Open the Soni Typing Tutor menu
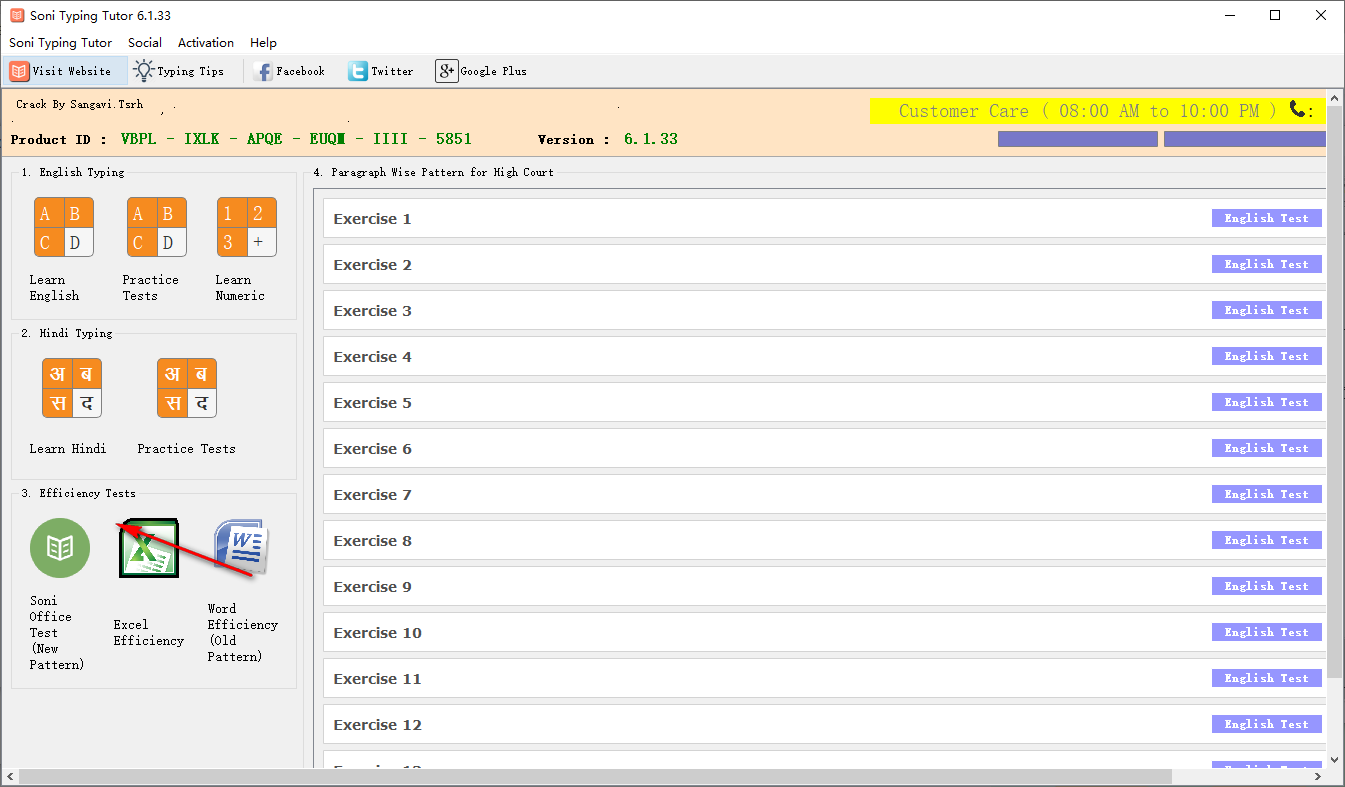Screen dimensions: 1345x787 pos(61,43)
